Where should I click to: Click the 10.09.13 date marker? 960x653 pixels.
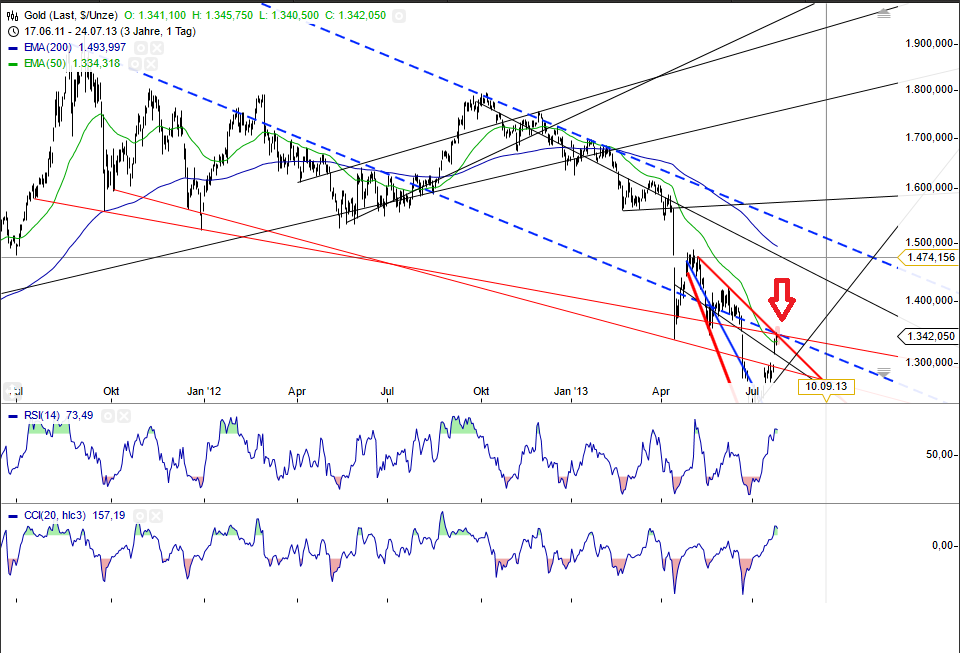(826, 384)
